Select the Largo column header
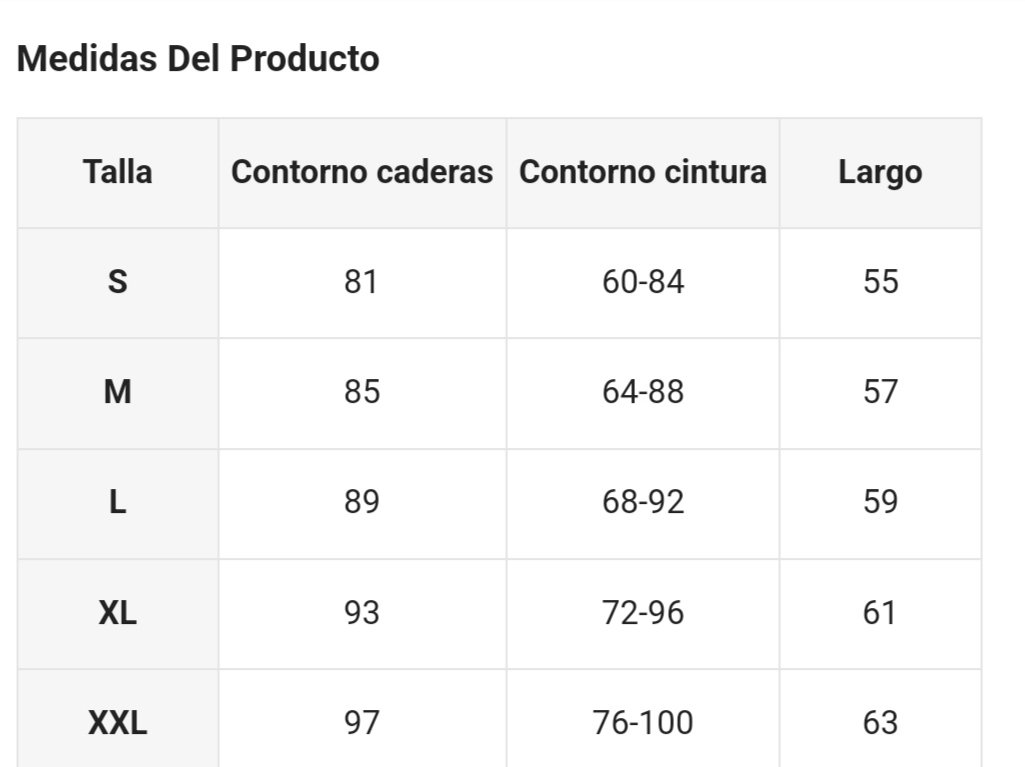Image resolution: width=1025 pixels, height=767 pixels. [x=881, y=173]
